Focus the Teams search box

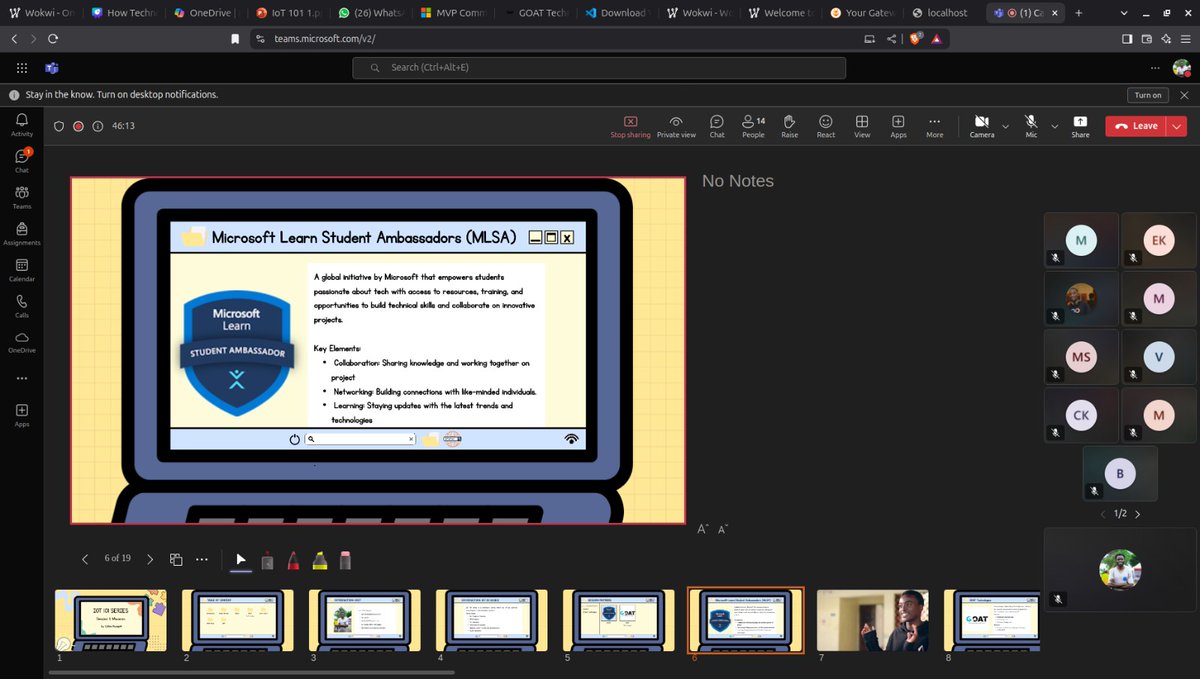pyautogui.click(x=599, y=67)
